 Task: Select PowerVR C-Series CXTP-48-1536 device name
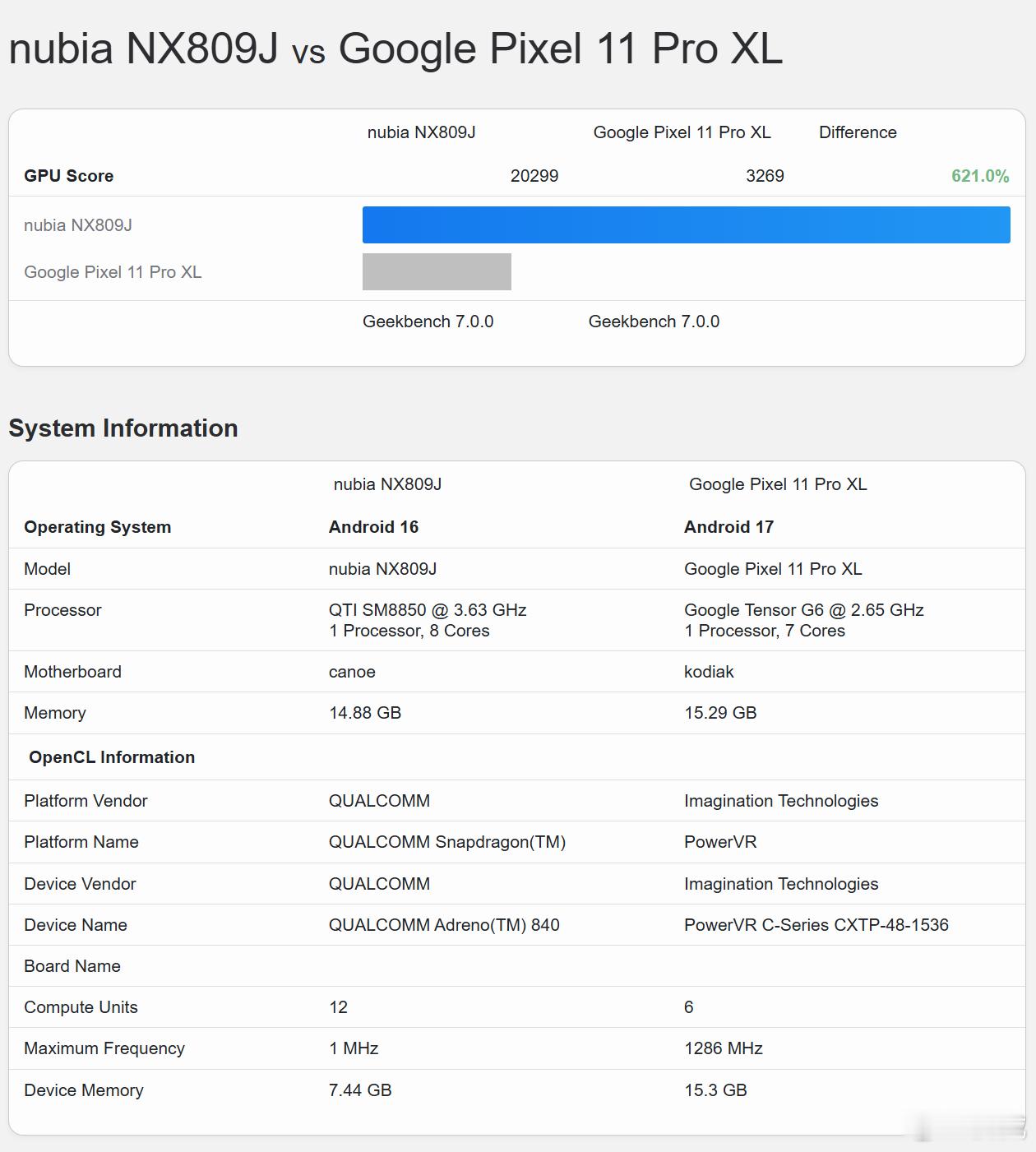click(x=816, y=925)
